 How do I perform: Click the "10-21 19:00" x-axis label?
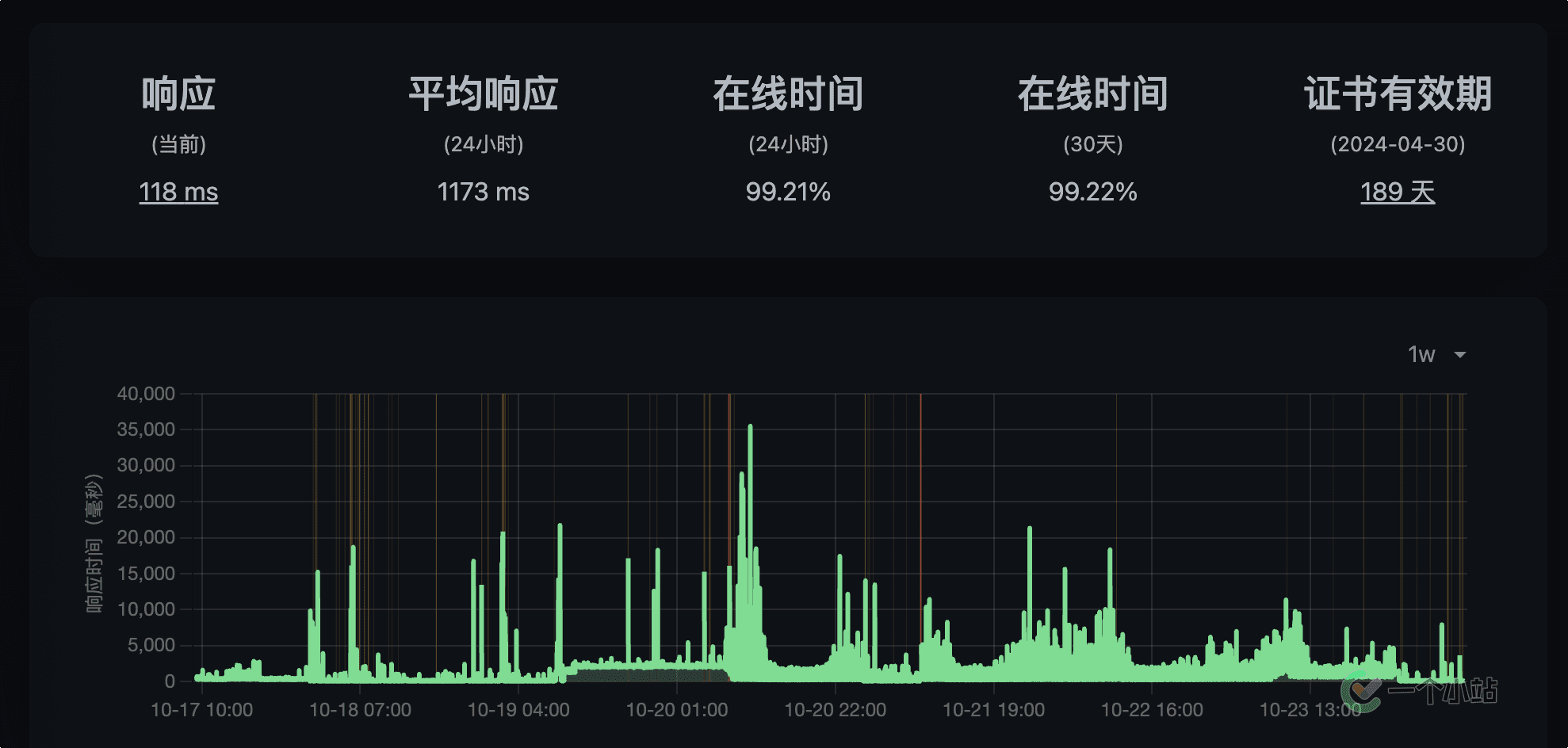coord(993,710)
